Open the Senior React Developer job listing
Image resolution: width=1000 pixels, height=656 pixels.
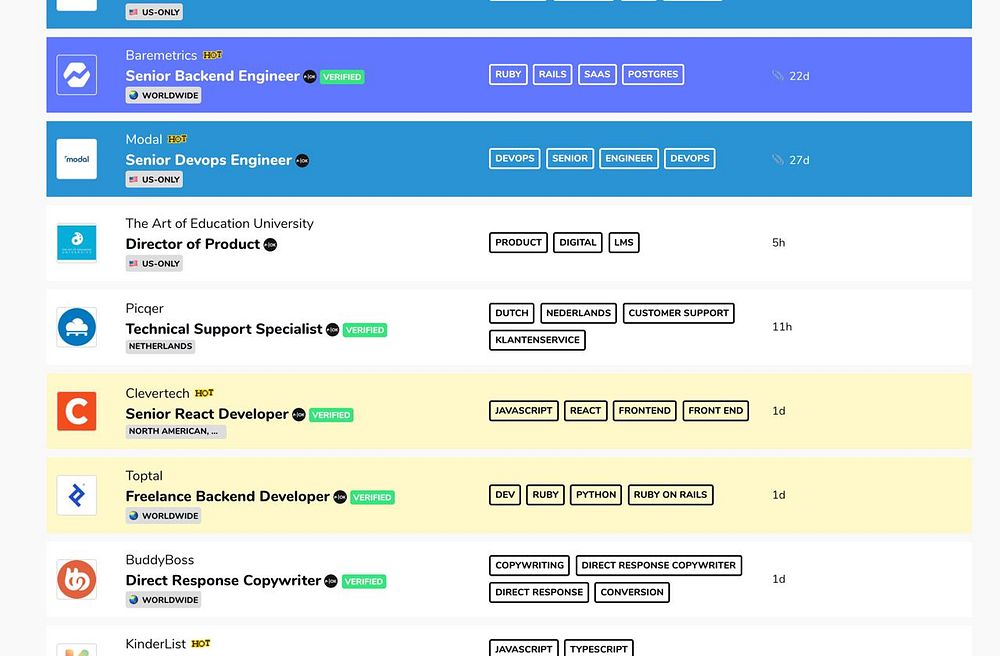click(207, 414)
